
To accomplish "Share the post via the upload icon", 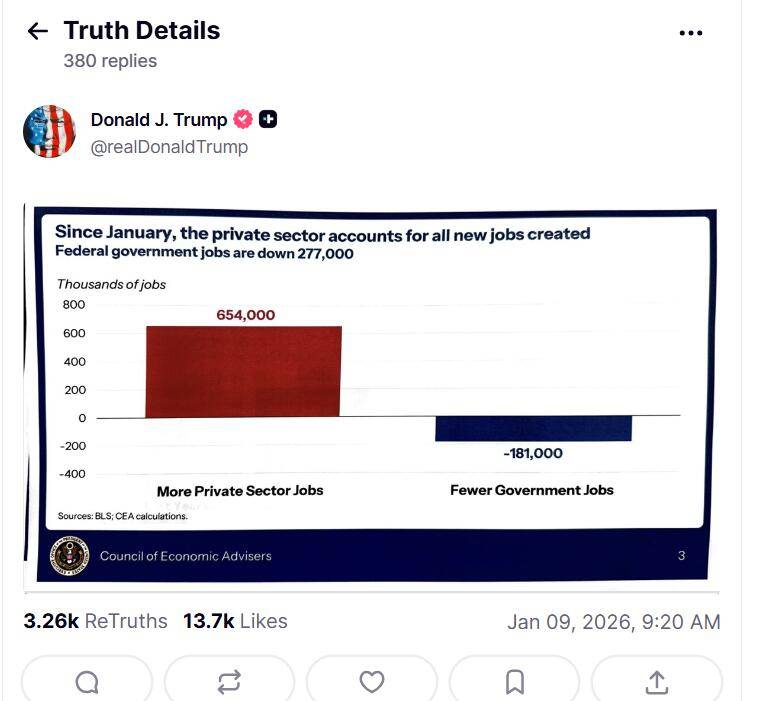I will [656, 682].
